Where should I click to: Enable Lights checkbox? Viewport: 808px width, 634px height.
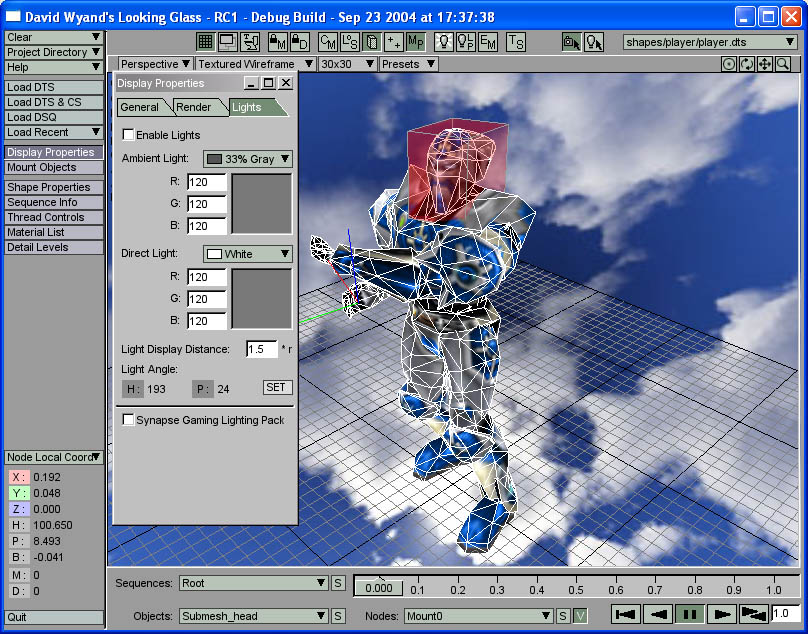pyautogui.click(x=128, y=135)
